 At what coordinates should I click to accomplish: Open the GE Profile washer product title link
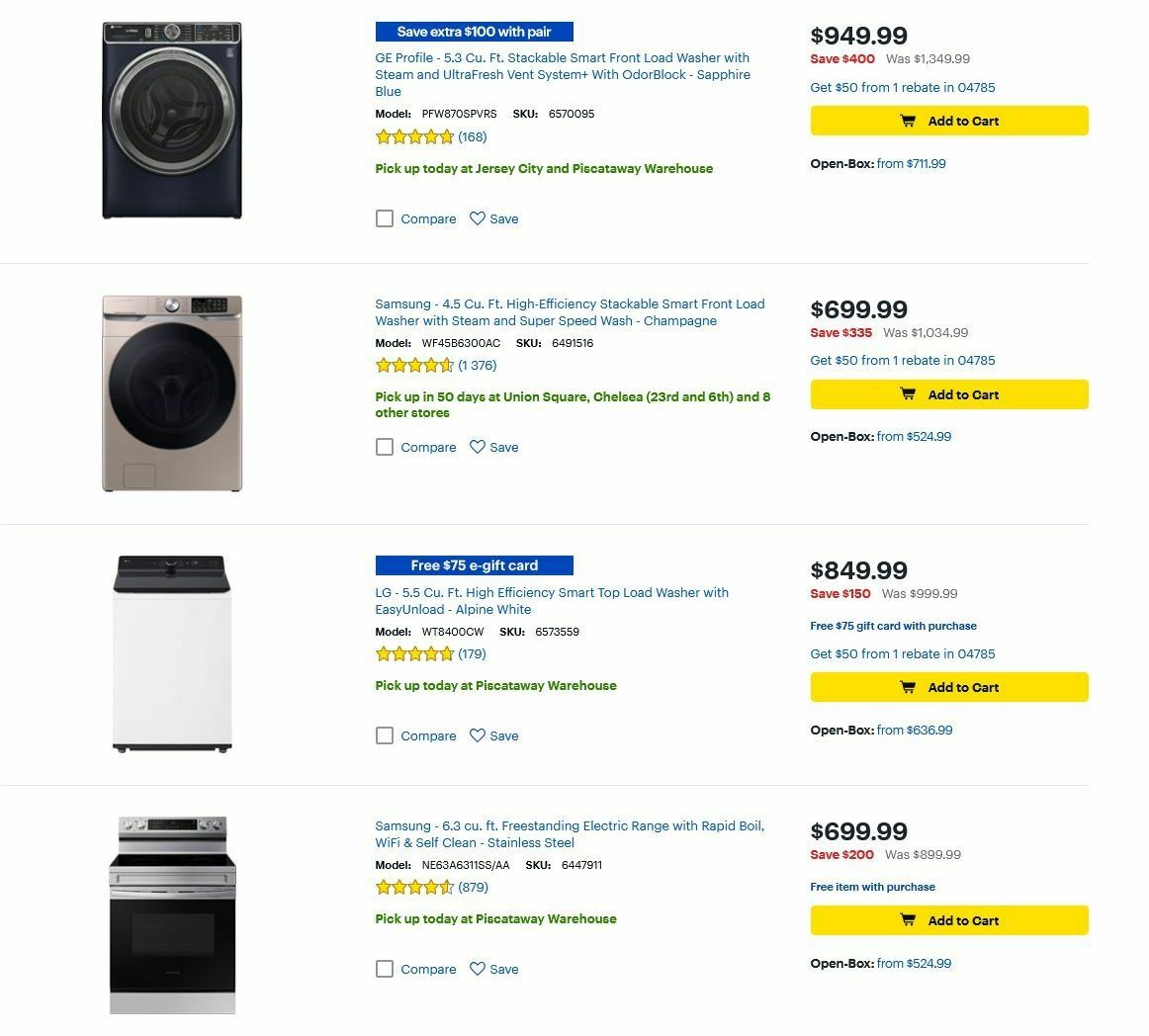pyautogui.click(x=561, y=74)
